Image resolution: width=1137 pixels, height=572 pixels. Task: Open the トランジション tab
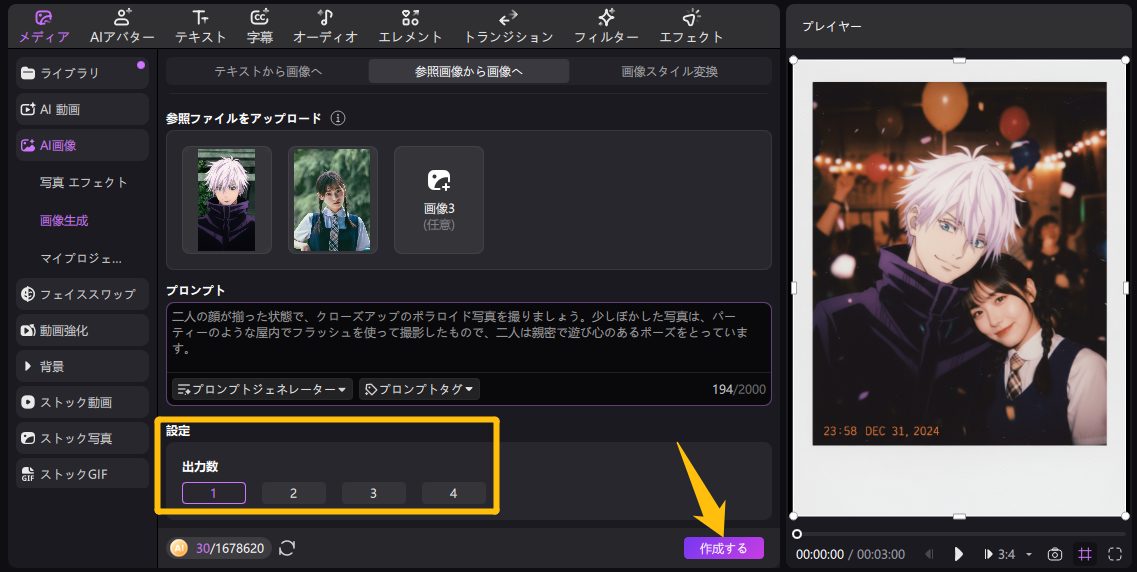coord(508,27)
